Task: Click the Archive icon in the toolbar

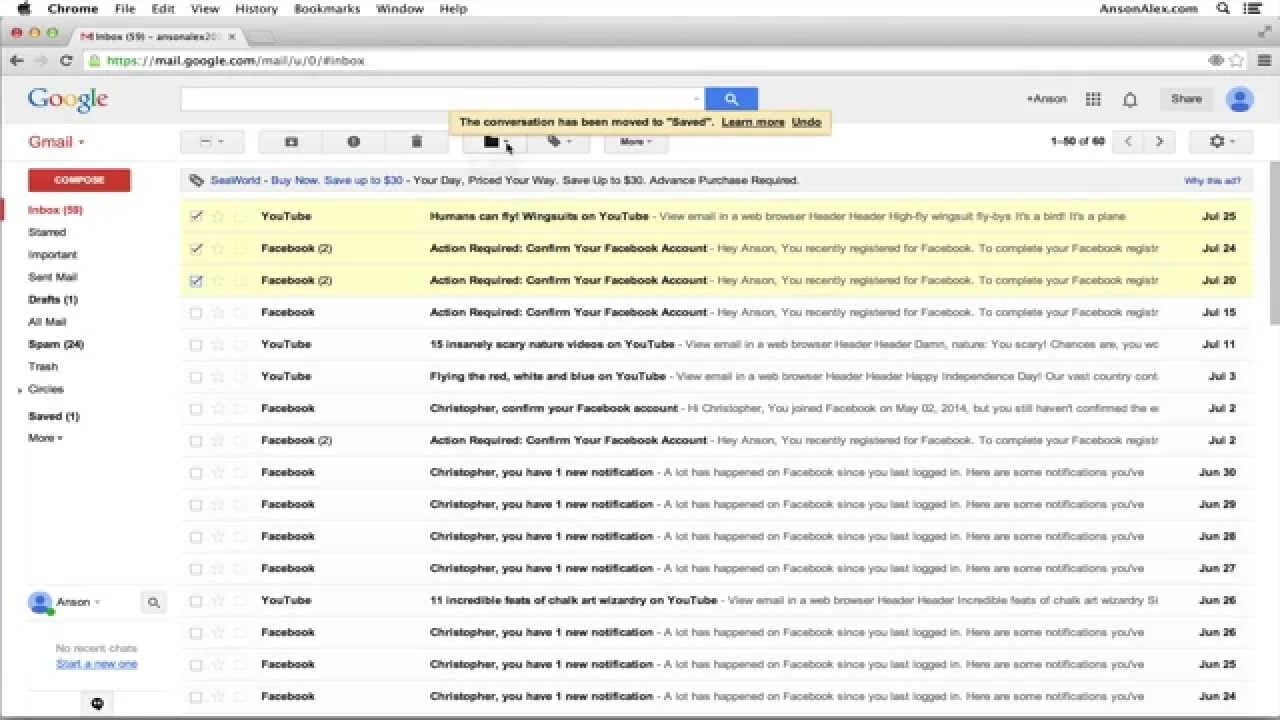Action: [x=291, y=142]
